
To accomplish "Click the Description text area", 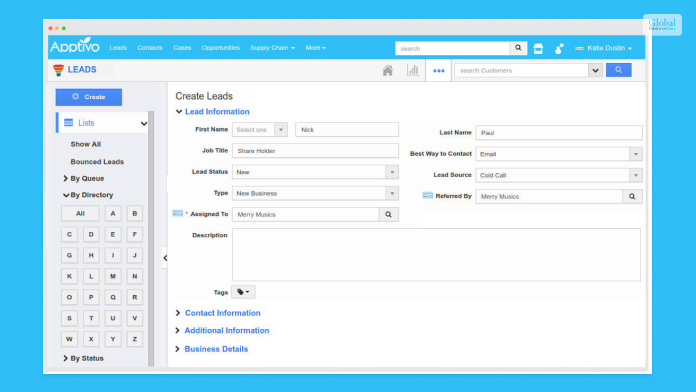I will tap(436, 255).
